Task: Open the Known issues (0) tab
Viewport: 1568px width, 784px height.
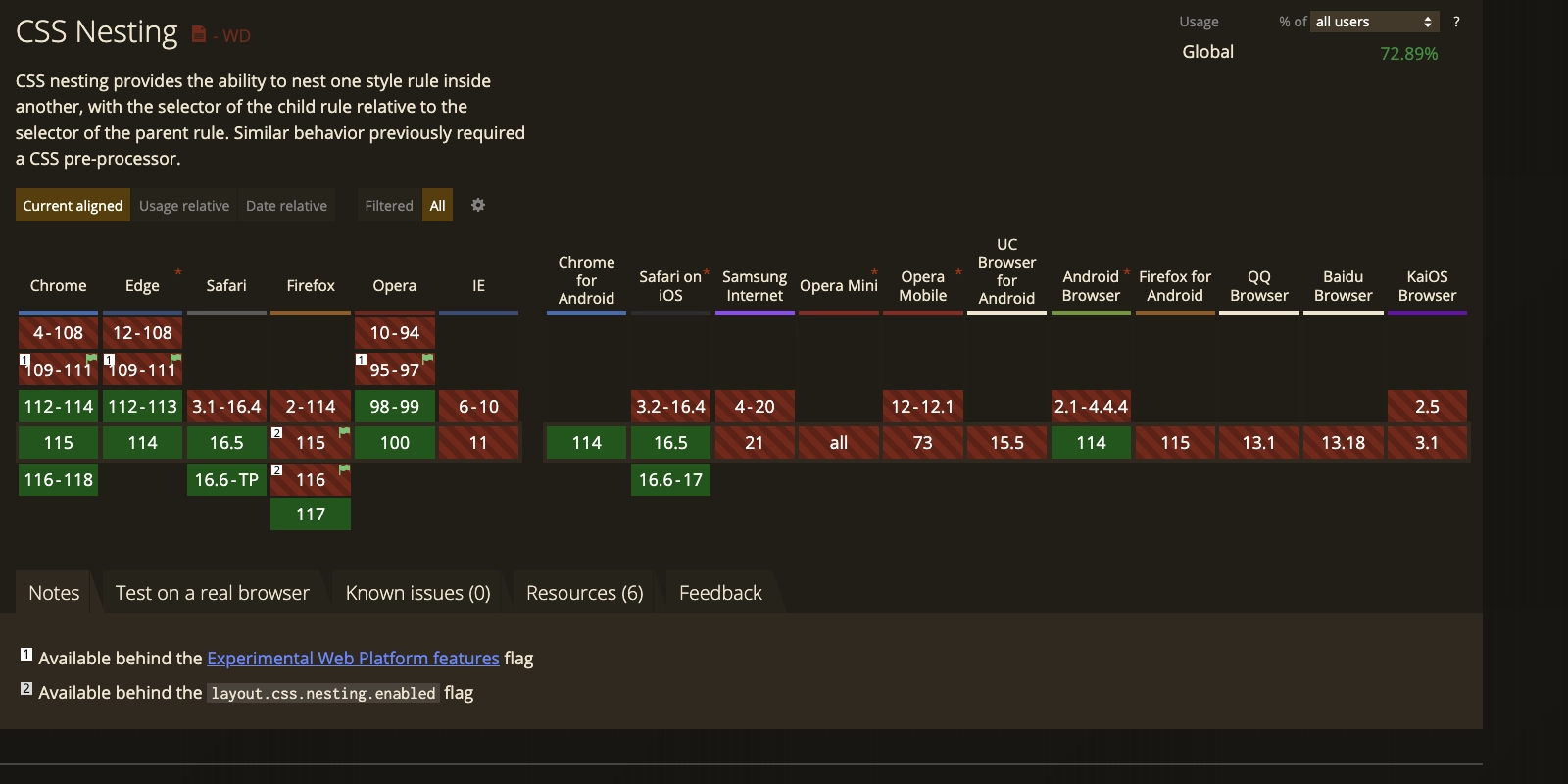Action: (x=418, y=593)
